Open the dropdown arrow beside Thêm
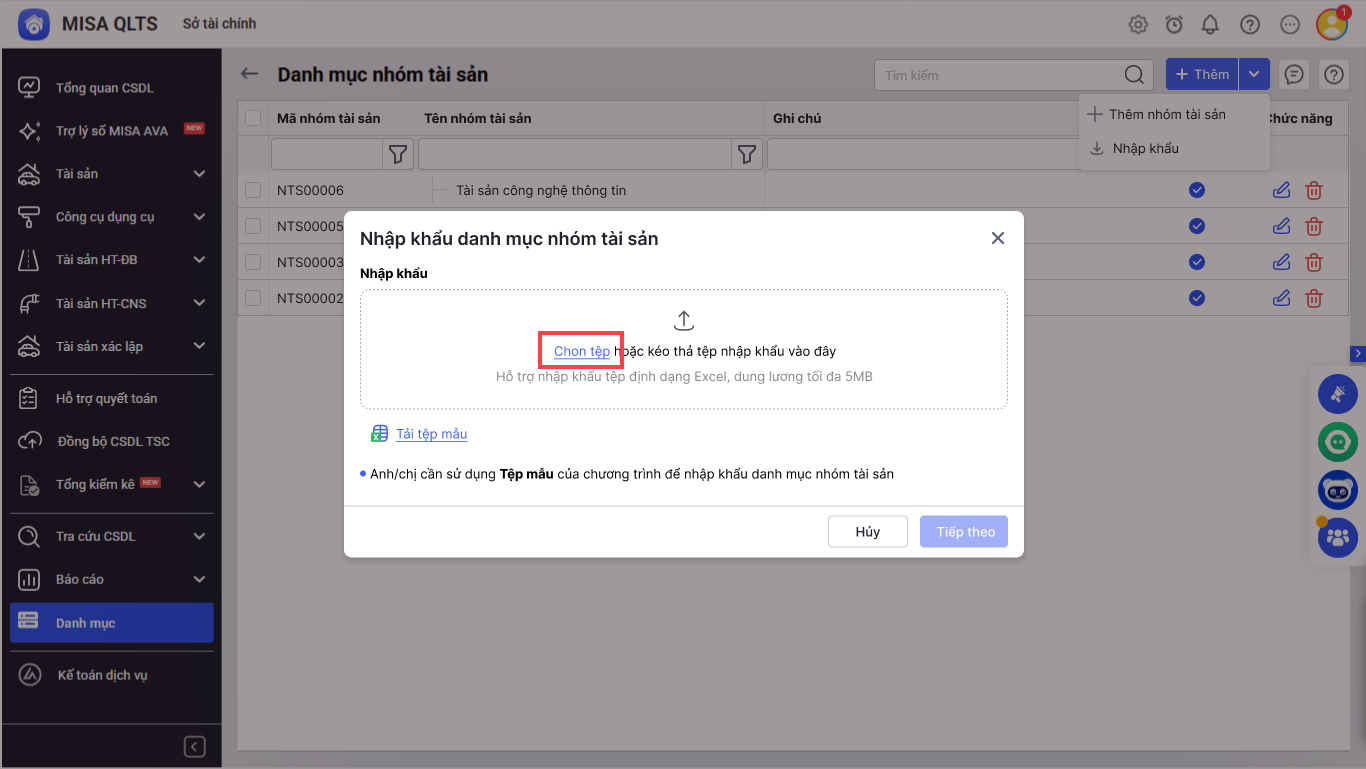The height and width of the screenshot is (769, 1366). point(1254,74)
